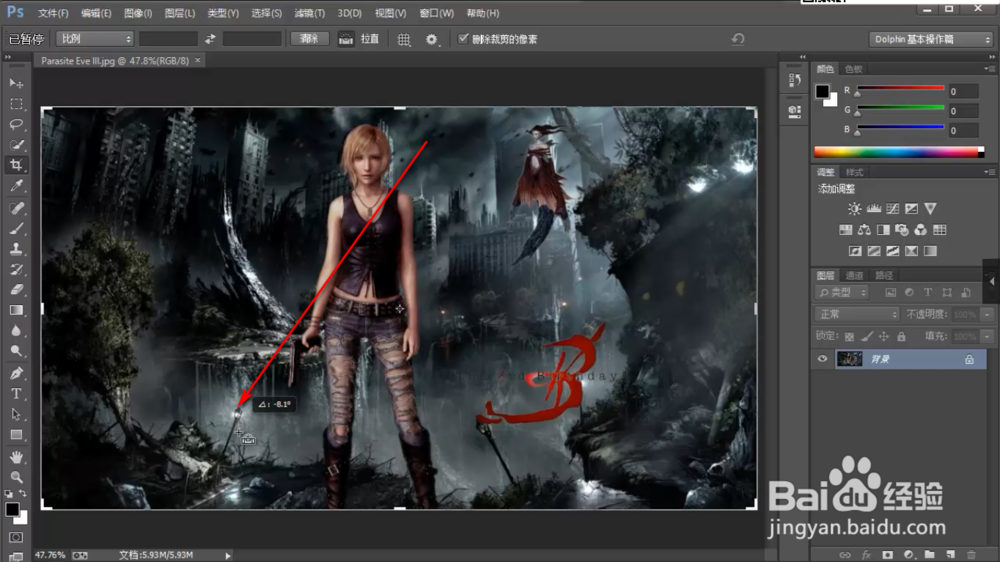The width and height of the screenshot is (1000, 562).
Task: Swap the crop width and height values
Action: (210, 39)
